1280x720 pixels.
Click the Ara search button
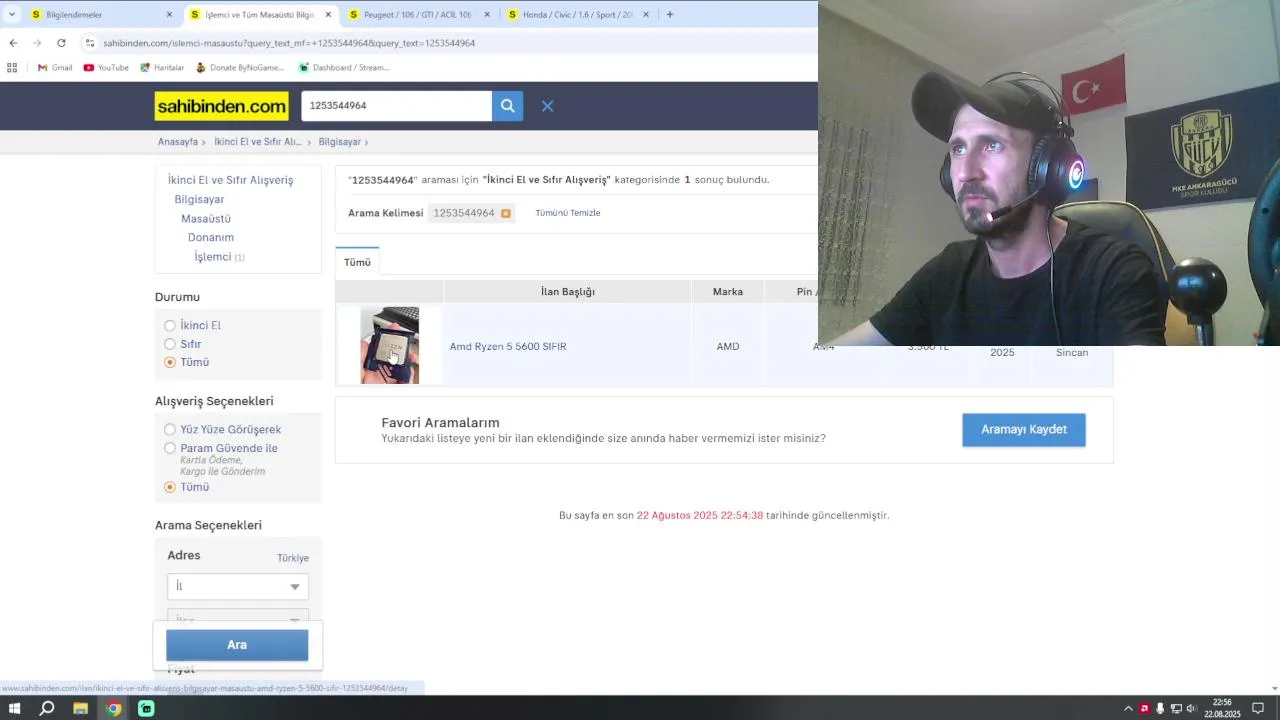tap(237, 645)
